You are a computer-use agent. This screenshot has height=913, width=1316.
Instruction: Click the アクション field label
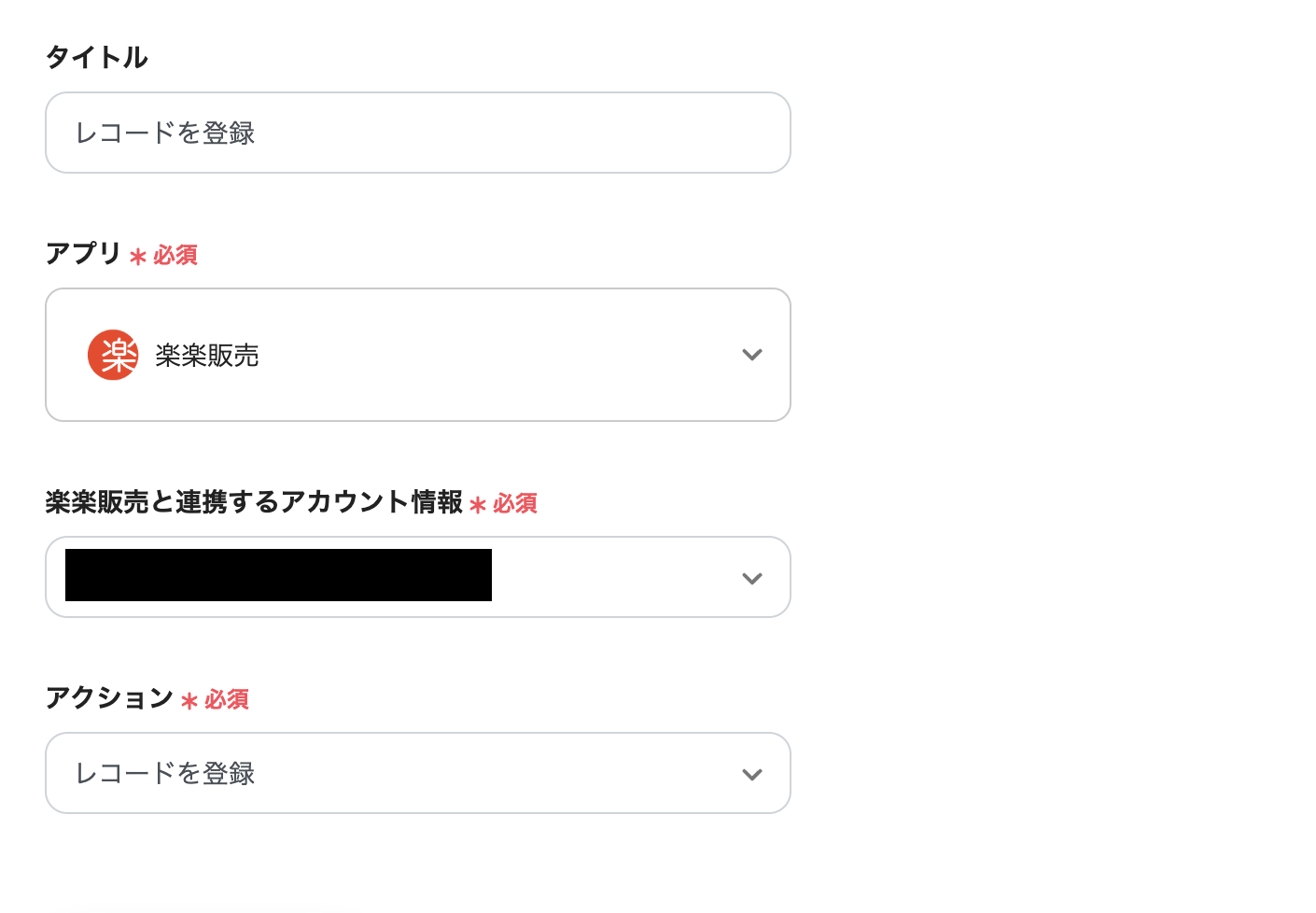point(109,698)
